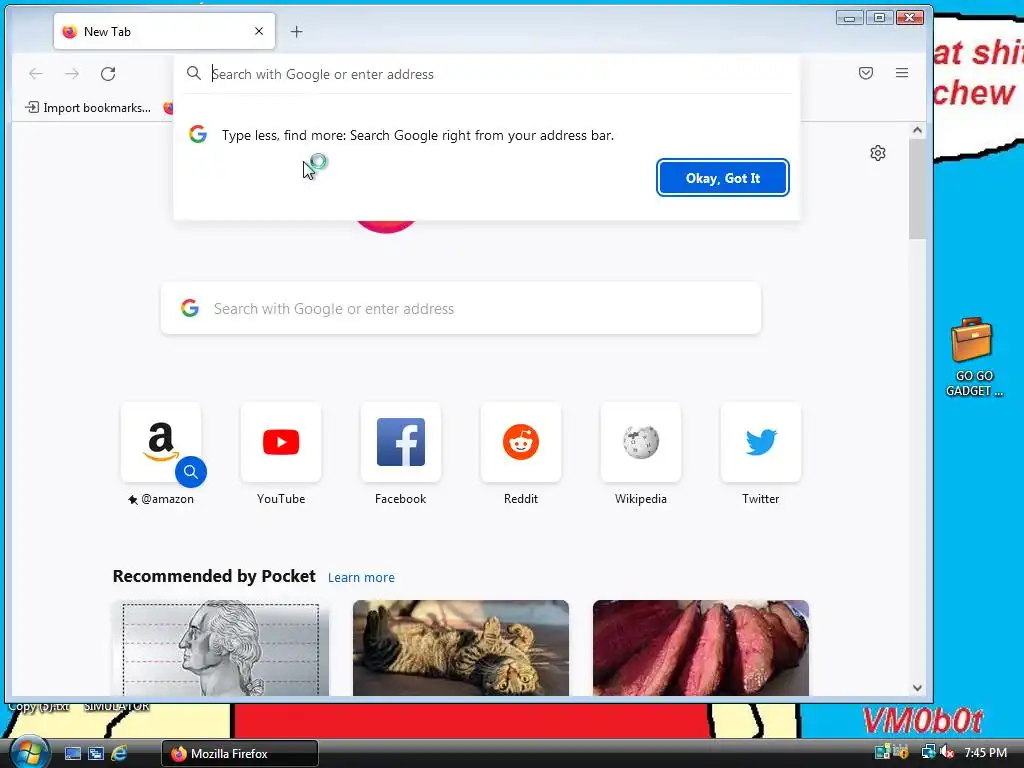Click the Firefox icon in bookmarks toolbar
This screenshot has height=768, width=1024.
[168, 108]
